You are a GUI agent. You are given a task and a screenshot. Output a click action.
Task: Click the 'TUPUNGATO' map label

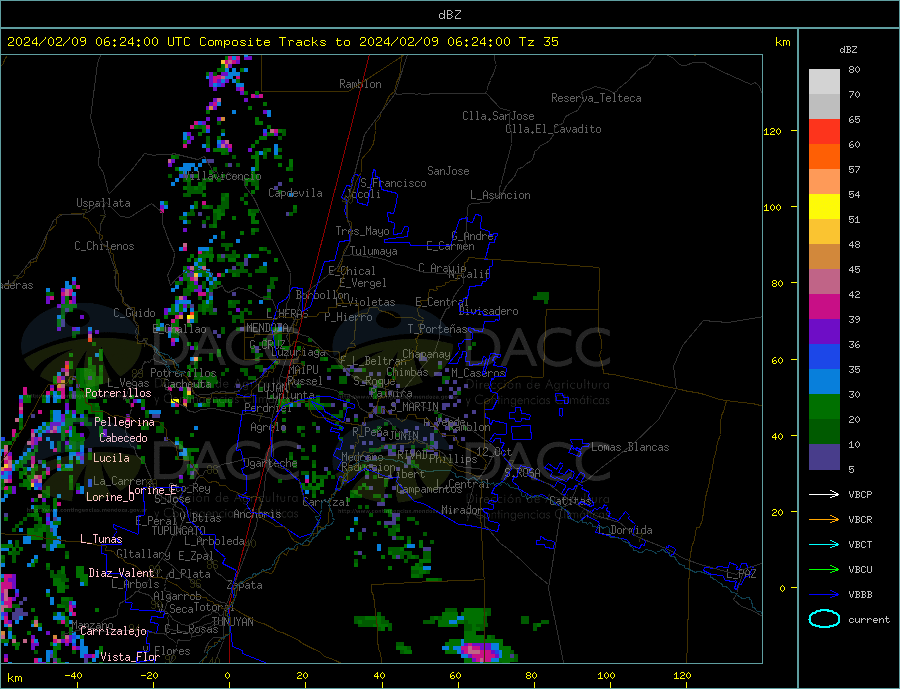179,531
